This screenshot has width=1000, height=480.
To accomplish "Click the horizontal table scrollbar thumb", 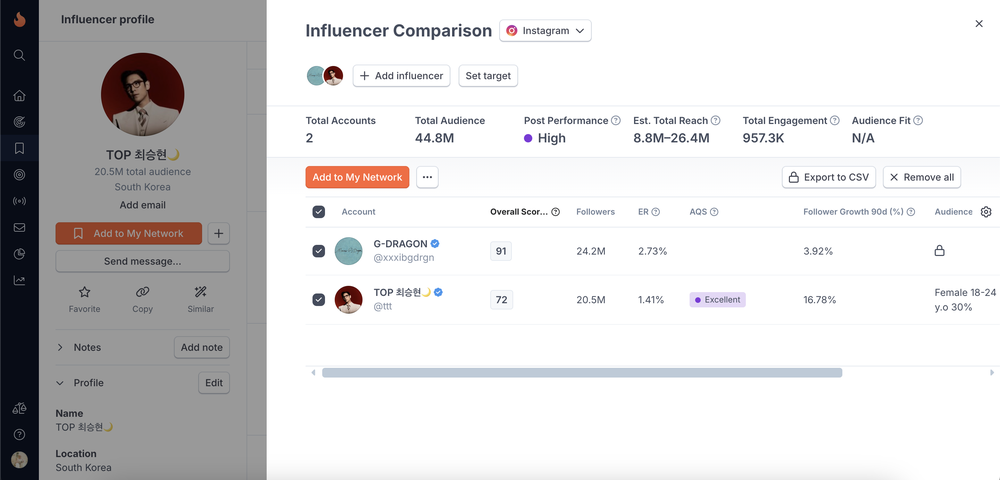I will coord(582,372).
